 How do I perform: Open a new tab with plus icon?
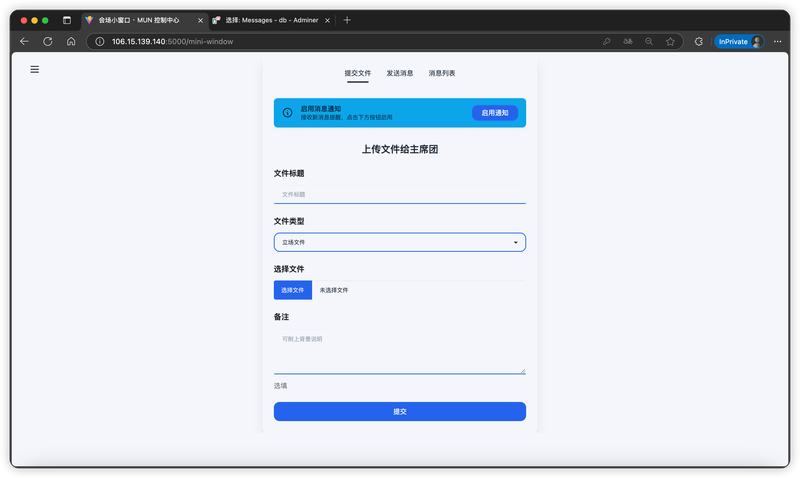pos(347,20)
